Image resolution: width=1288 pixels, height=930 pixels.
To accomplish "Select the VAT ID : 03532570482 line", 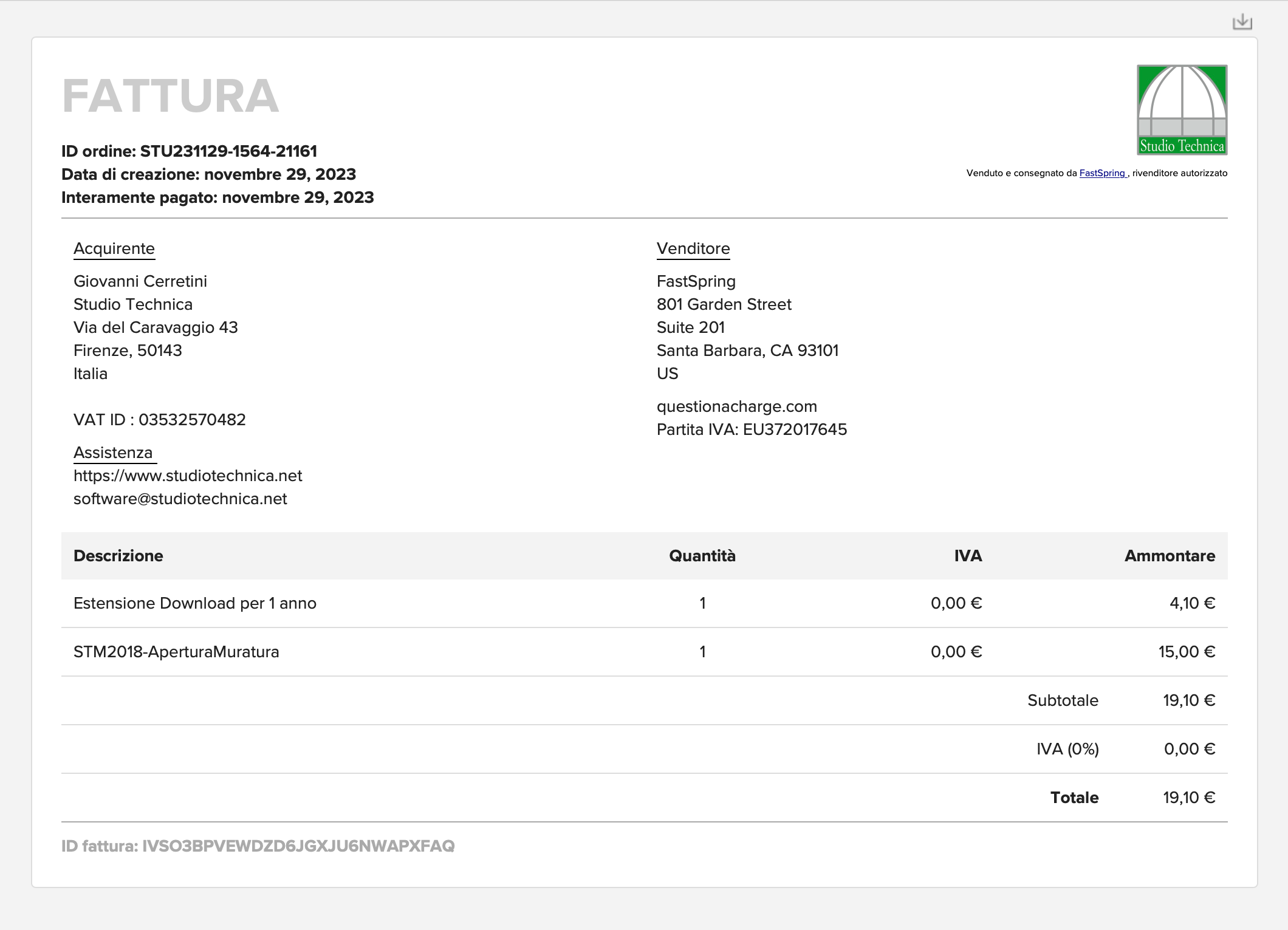I will coord(160,420).
